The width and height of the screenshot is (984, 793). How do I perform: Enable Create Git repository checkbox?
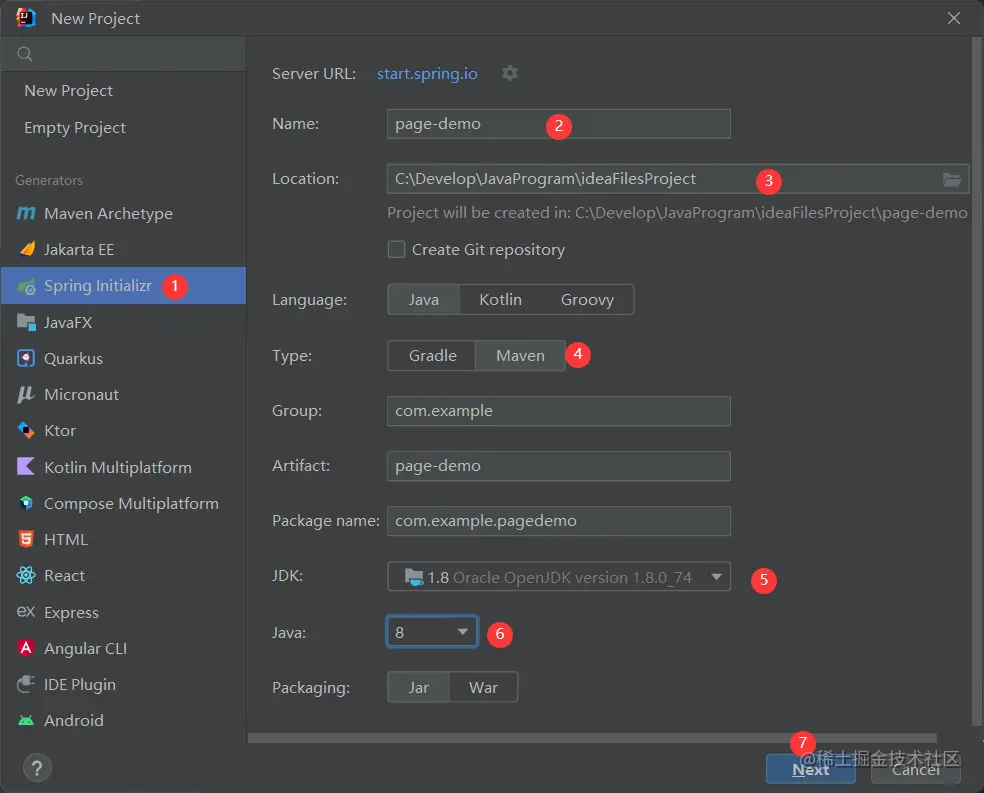coord(396,250)
